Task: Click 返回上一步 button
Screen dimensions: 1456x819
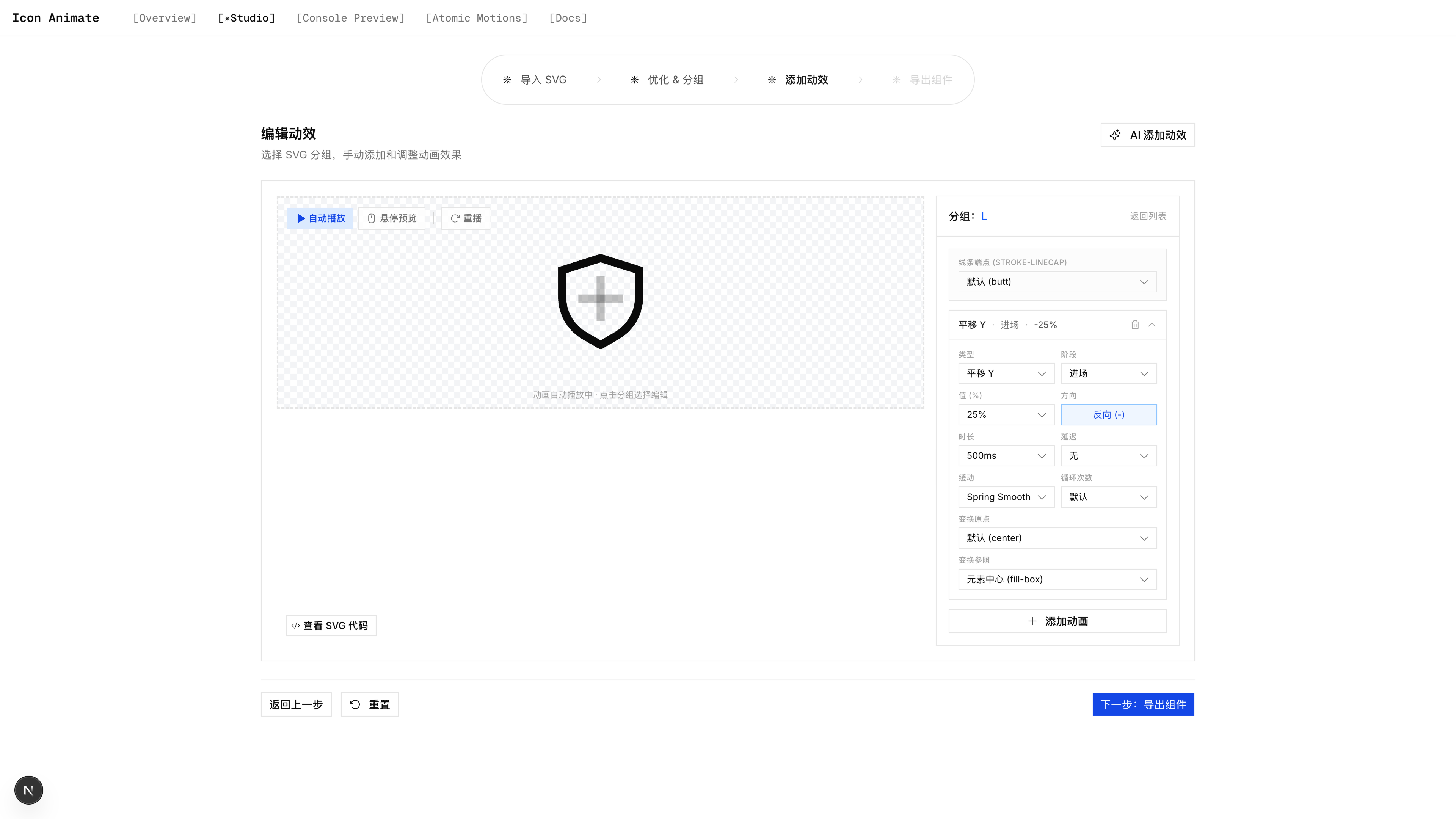Action: [296, 704]
